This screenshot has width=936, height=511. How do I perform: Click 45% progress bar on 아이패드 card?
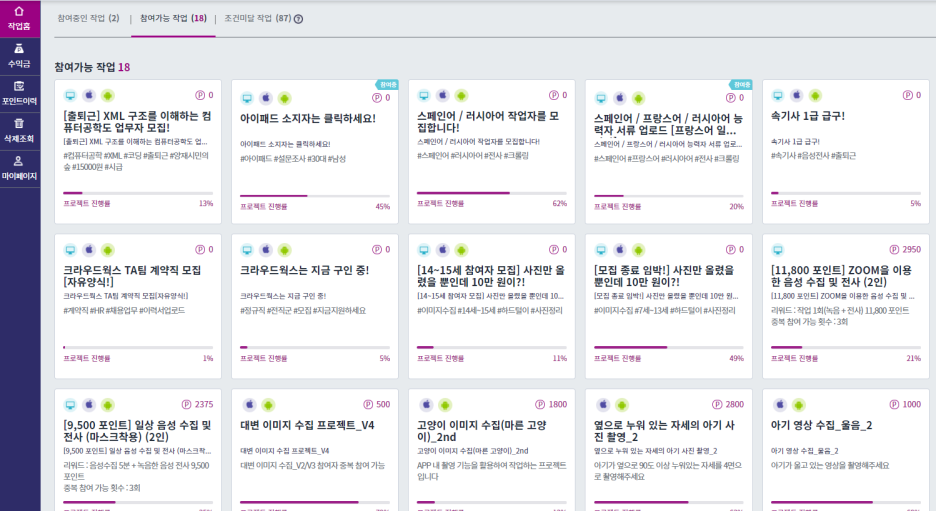315,196
